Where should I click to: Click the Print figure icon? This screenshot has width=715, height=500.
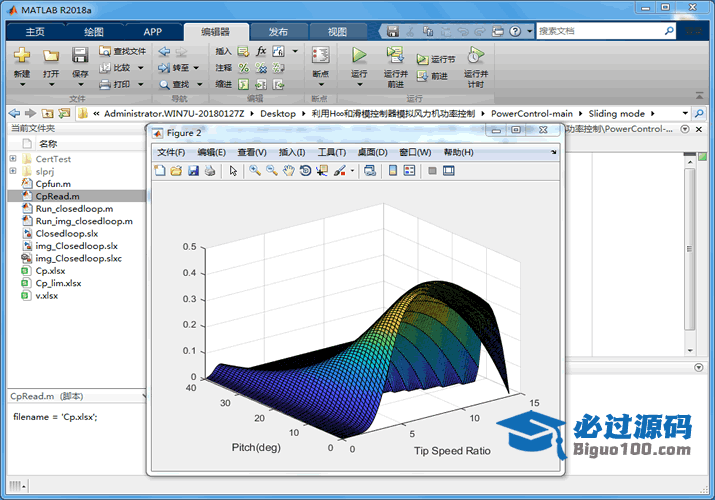point(210,171)
